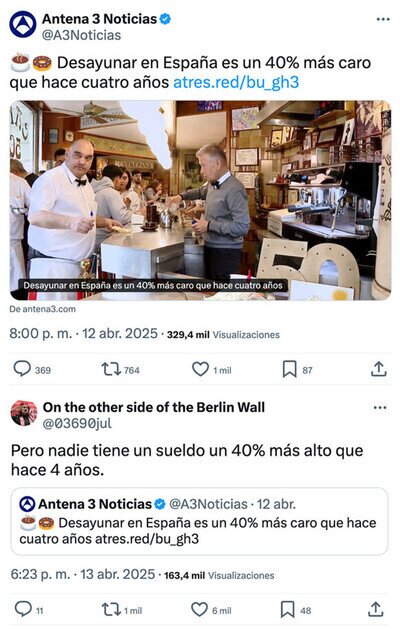400x629 pixels.
Task: Retweet the Berlin Wall user's post
Action: pos(111,610)
